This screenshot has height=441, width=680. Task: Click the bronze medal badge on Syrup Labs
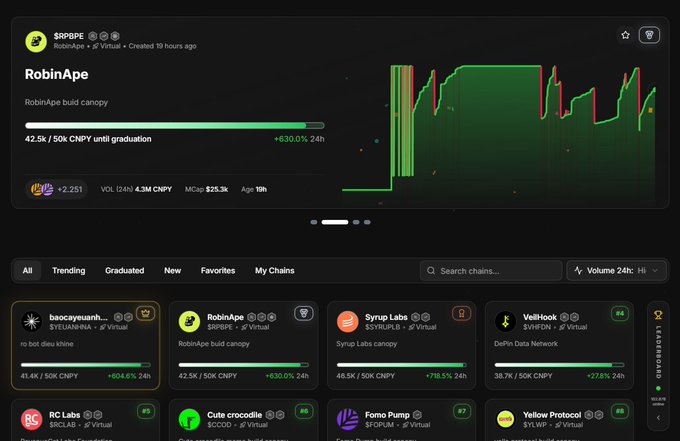tap(461, 313)
